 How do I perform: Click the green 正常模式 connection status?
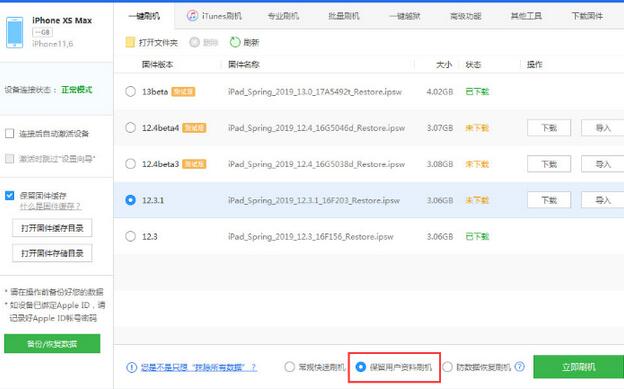[x=76, y=90]
